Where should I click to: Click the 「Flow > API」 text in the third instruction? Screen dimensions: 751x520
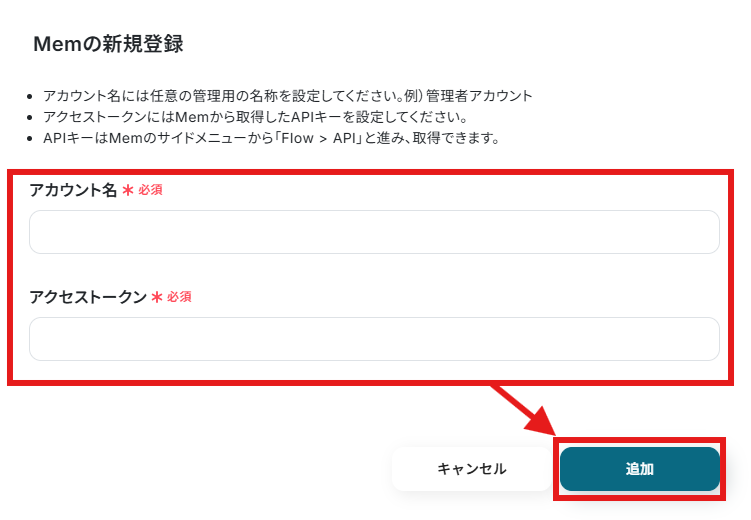tap(320, 138)
